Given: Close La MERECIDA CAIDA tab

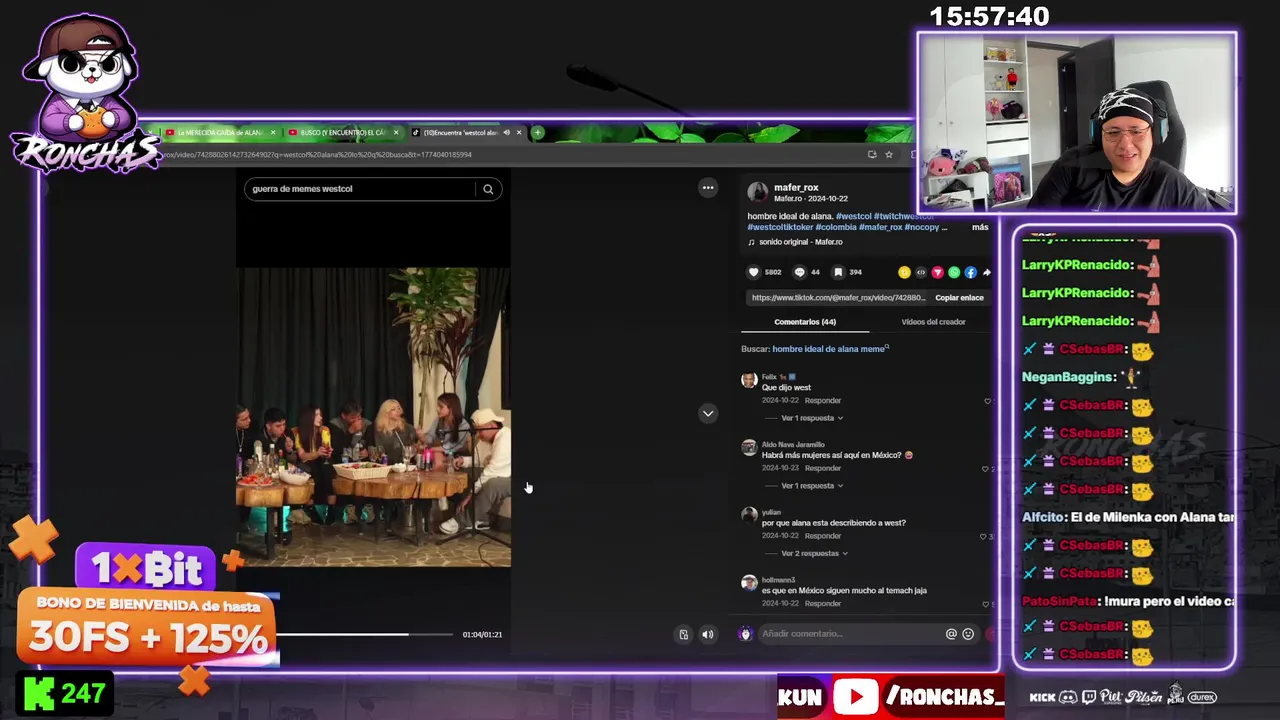Looking at the screenshot, I should click(x=272, y=132).
